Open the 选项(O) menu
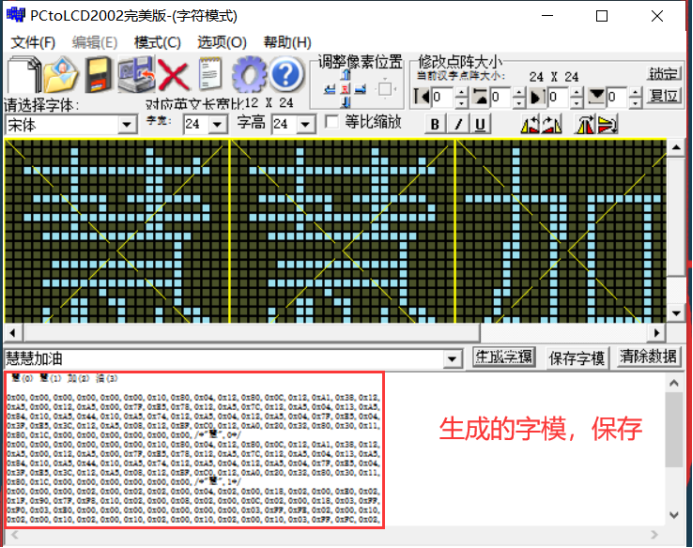693x548 pixels. (x=222, y=43)
